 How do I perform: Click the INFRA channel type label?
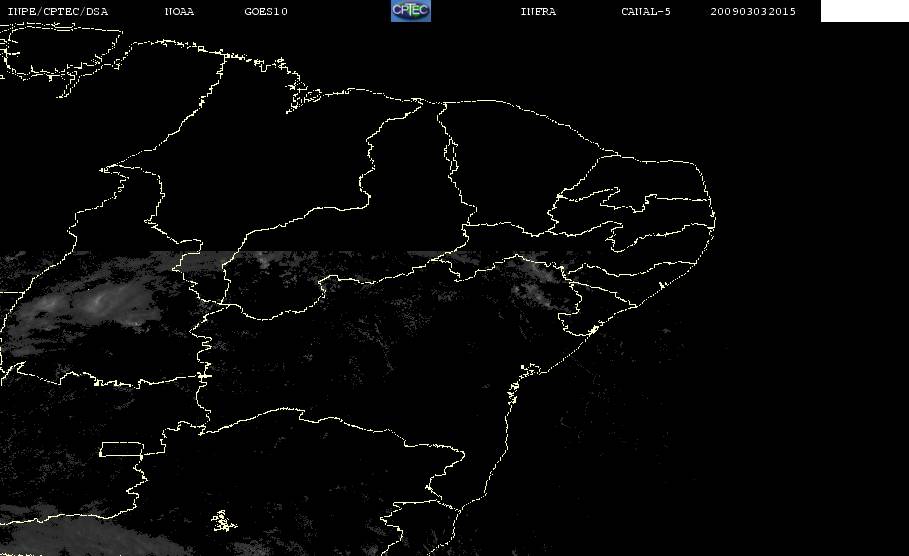538,11
